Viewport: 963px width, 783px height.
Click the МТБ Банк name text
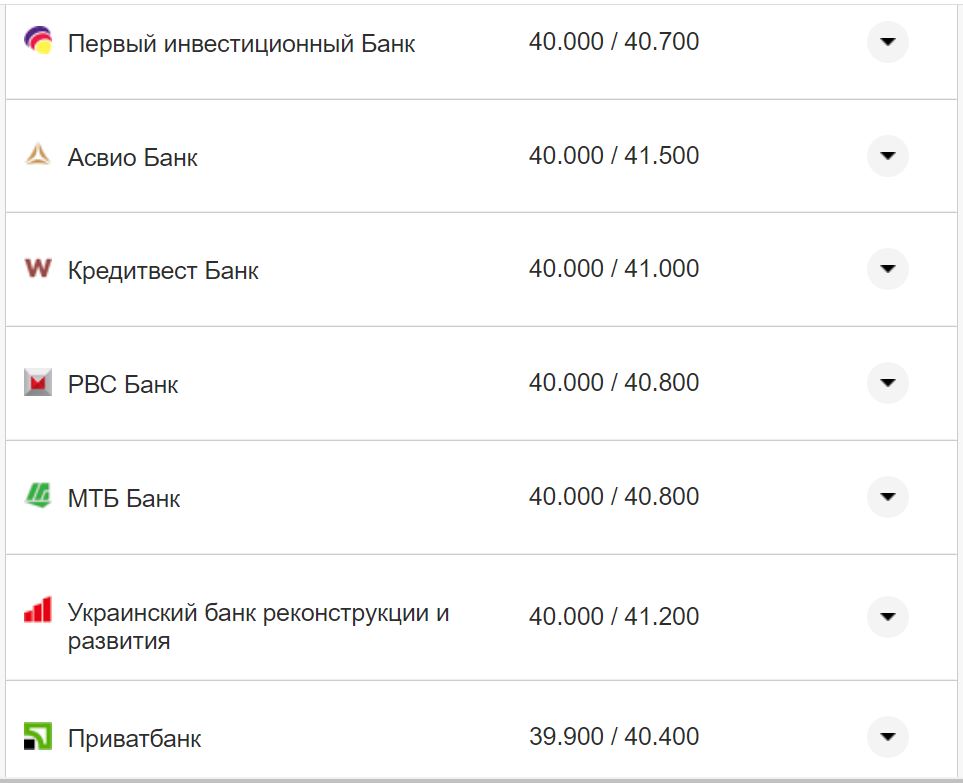pyautogui.click(x=124, y=496)
